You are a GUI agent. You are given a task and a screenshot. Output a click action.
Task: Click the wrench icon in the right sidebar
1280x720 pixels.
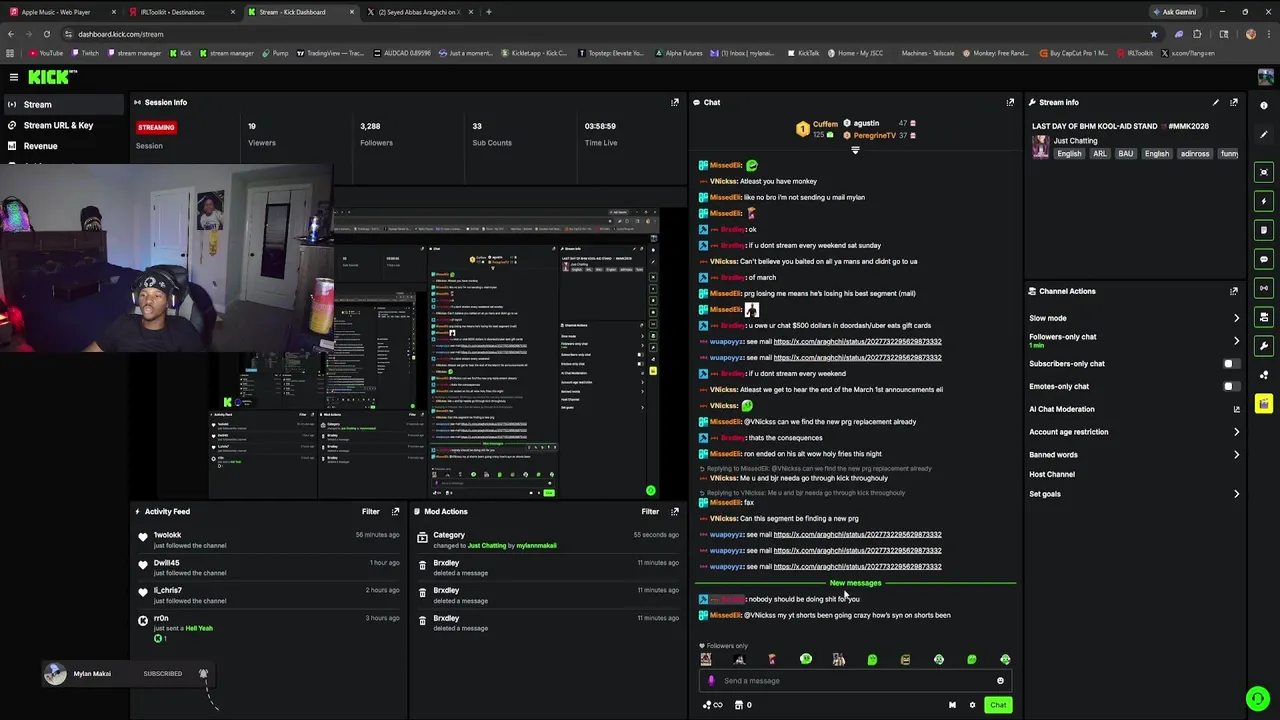(1264, 346)
